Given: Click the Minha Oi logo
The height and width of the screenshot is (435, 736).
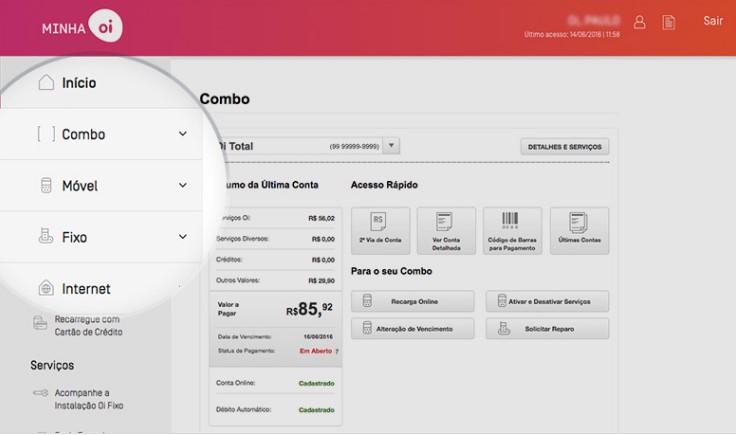Looking at the screenshot, I should (82, 26).
